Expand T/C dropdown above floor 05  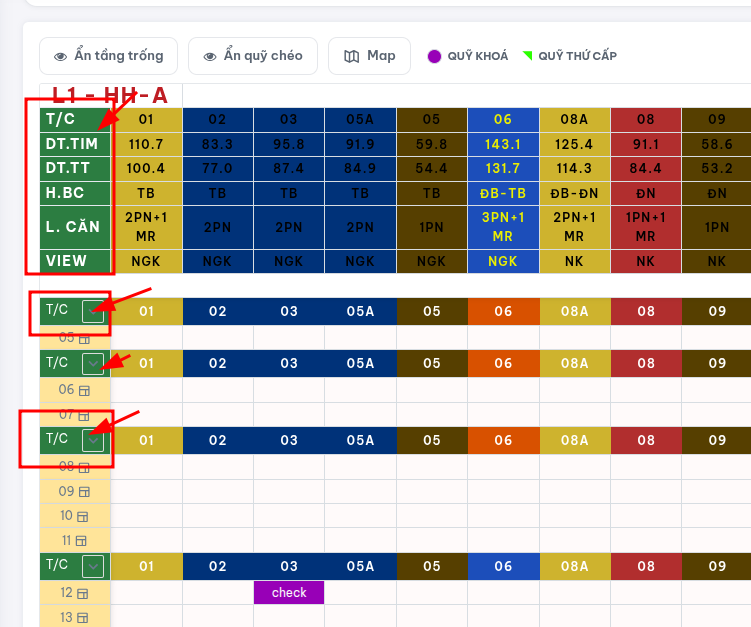click(93, 311)
